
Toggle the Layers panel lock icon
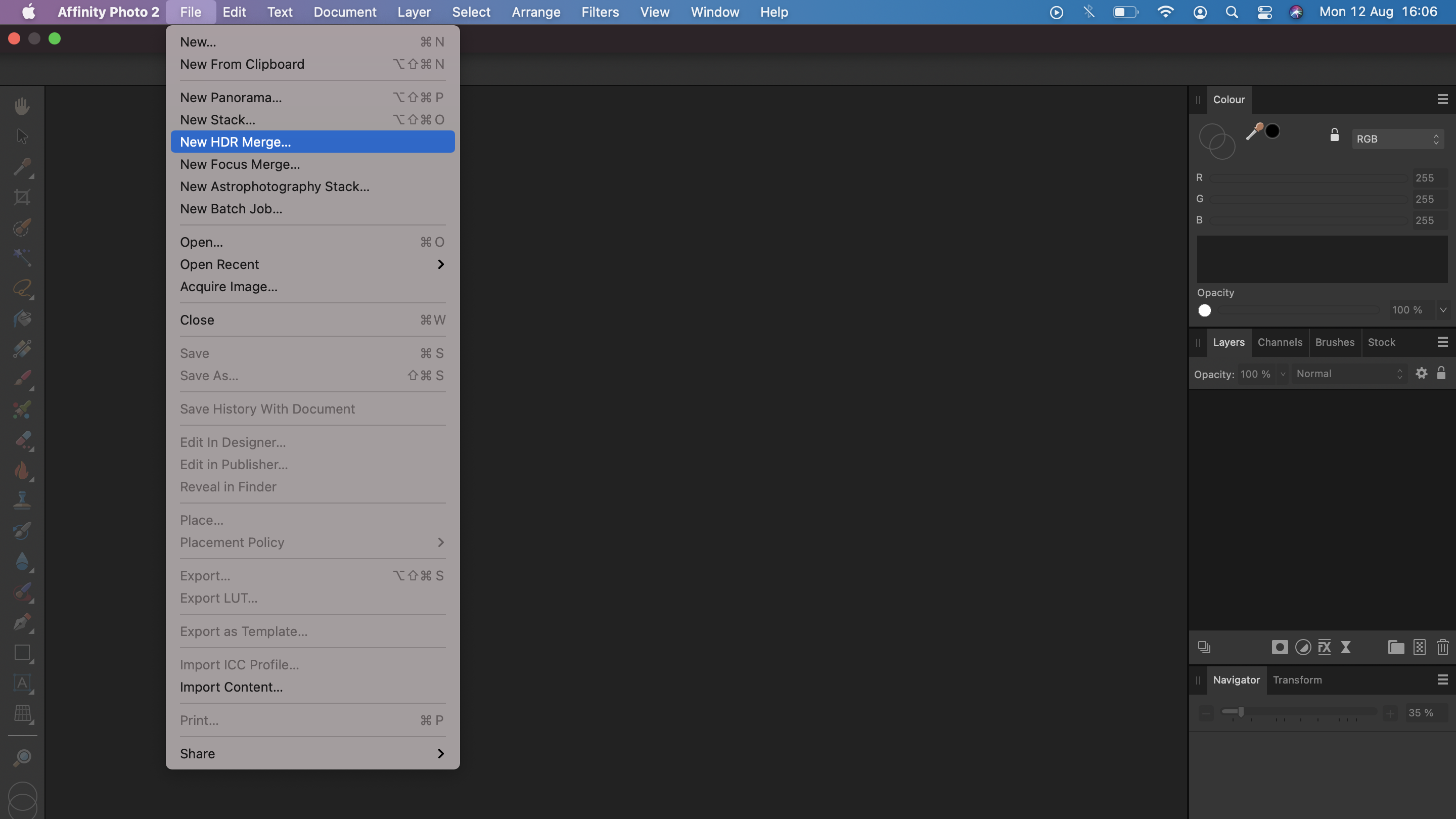tap(1441, 373)
